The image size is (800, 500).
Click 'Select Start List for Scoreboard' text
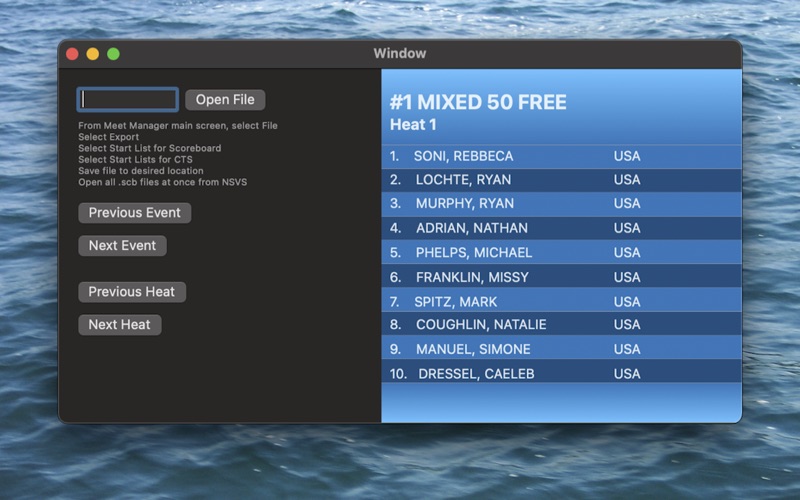click(149, 148)
